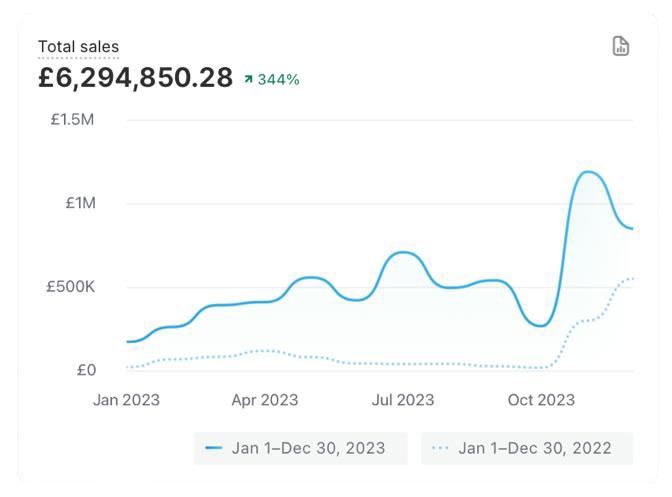Viewport: 672px width, 497px height.
Task: Click the dotted line legend marker
Action: 440,448
